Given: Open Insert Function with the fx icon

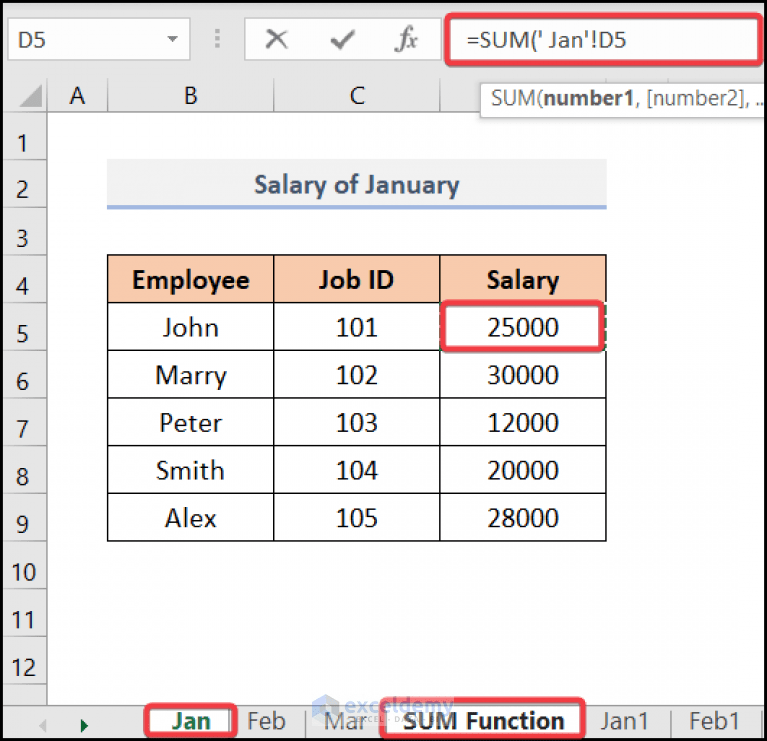Looking at the screenshot, I should (x=406, y=39).
